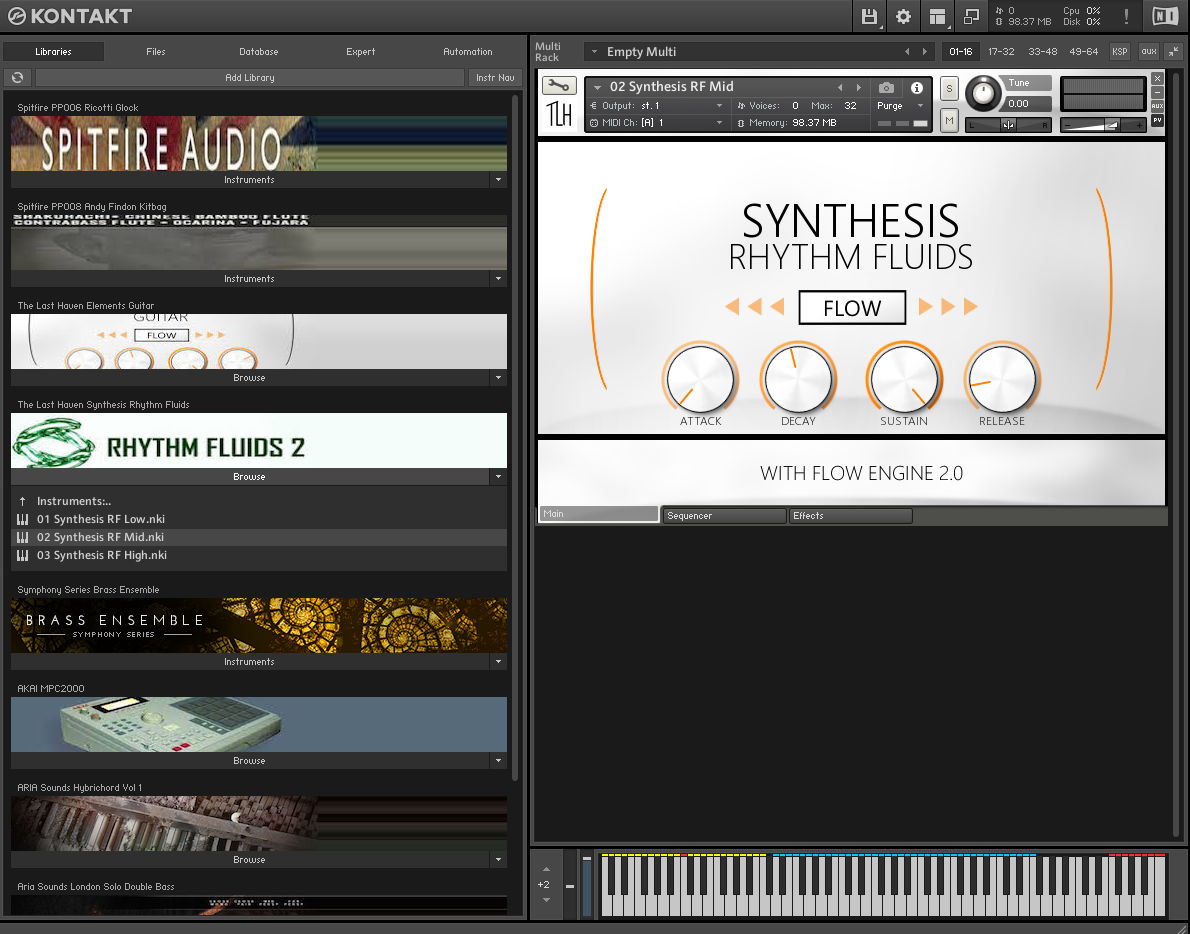Select previous instrument arrow for 02 Synthesis RF Mid
Screen dimensions: 1190x934
point(840,87)
